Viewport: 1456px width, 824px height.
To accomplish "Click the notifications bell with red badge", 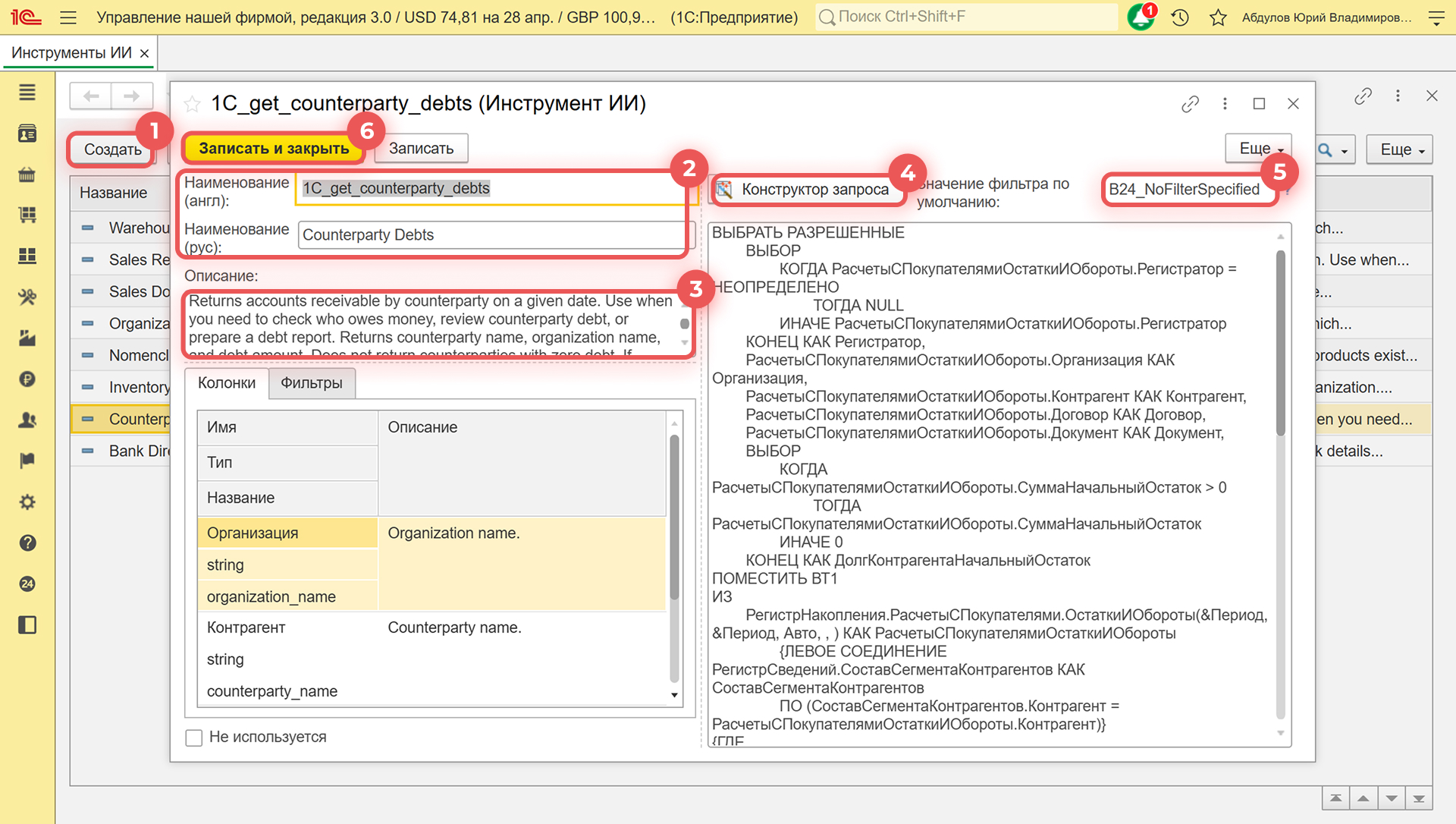I will pos(1141,17).
